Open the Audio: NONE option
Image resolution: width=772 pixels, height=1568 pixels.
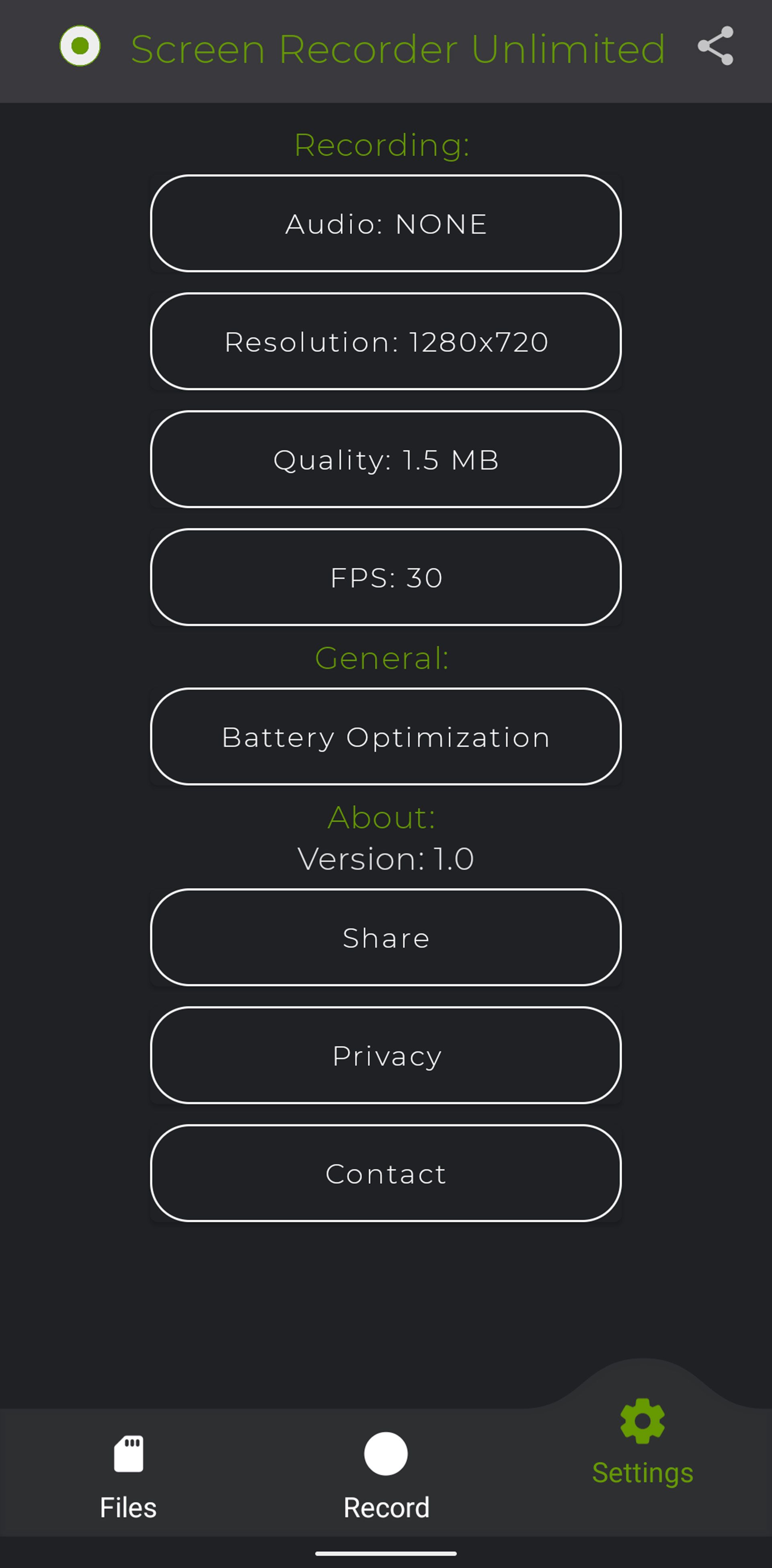click(386, 224)
